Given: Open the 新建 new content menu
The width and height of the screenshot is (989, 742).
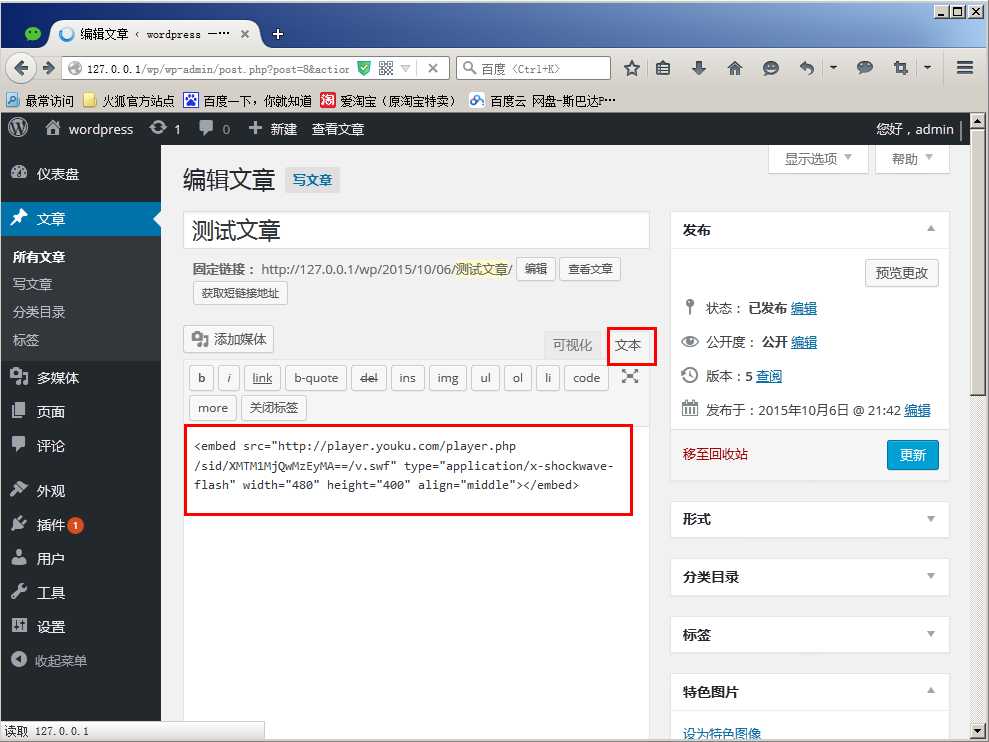Looking at the screenshot, I should coord(272,129).
